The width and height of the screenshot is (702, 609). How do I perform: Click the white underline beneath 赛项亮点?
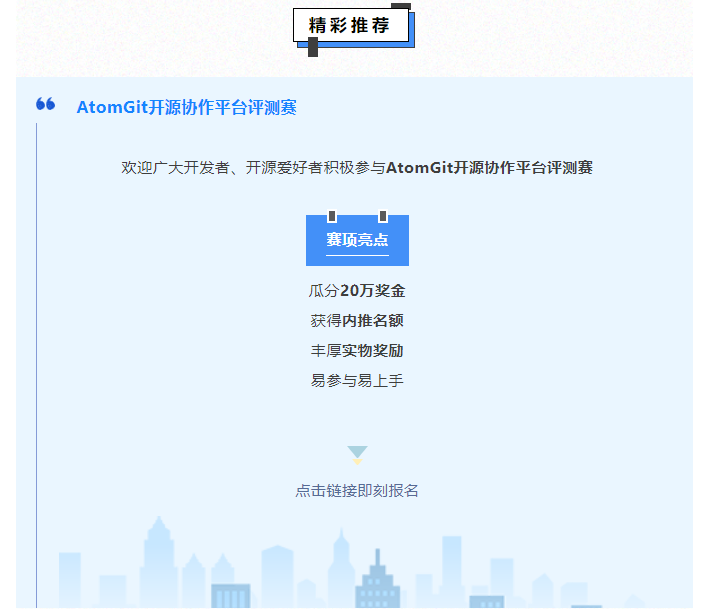(x=357, y=256)
